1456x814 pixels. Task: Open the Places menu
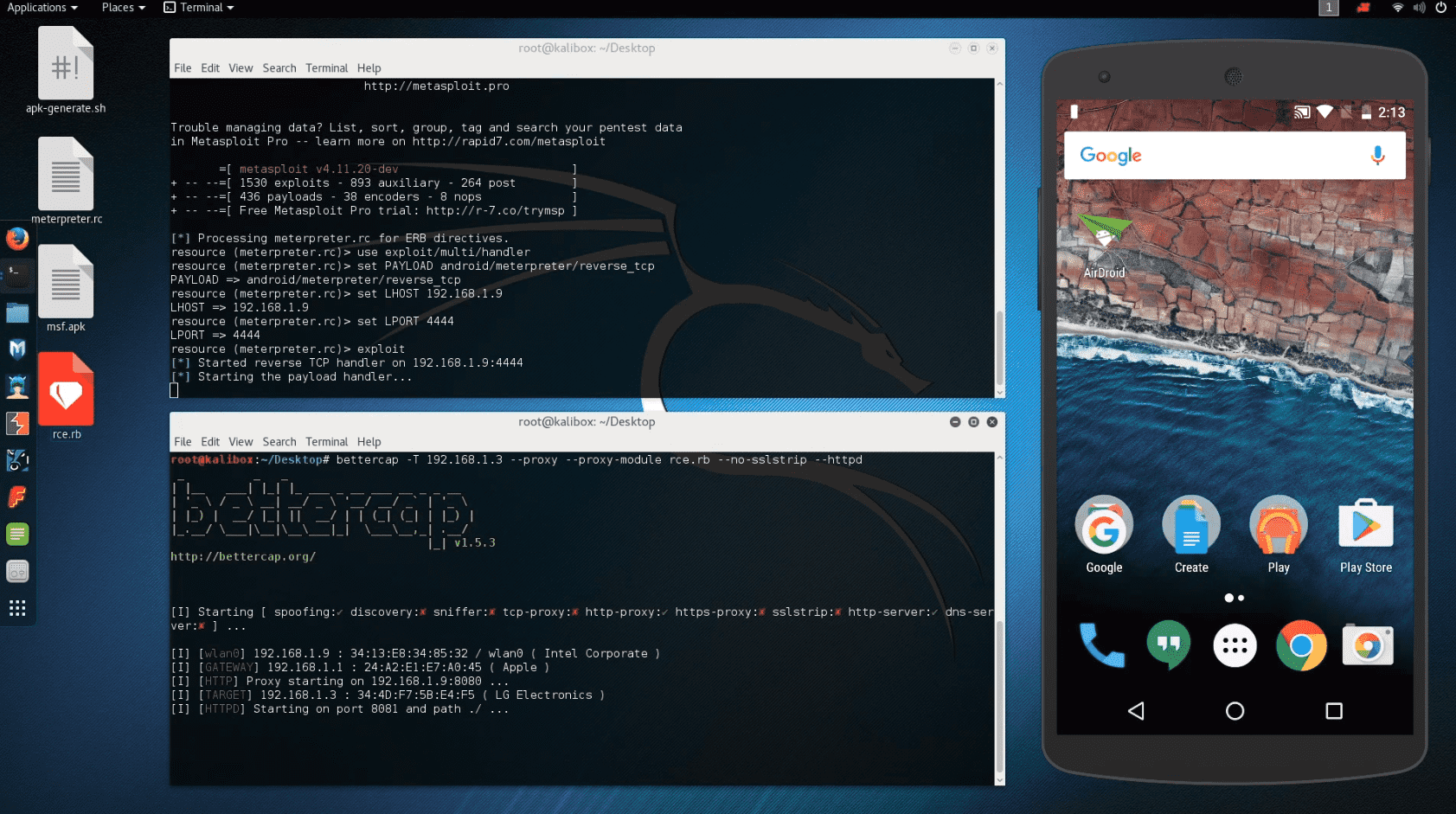point(123,8)
